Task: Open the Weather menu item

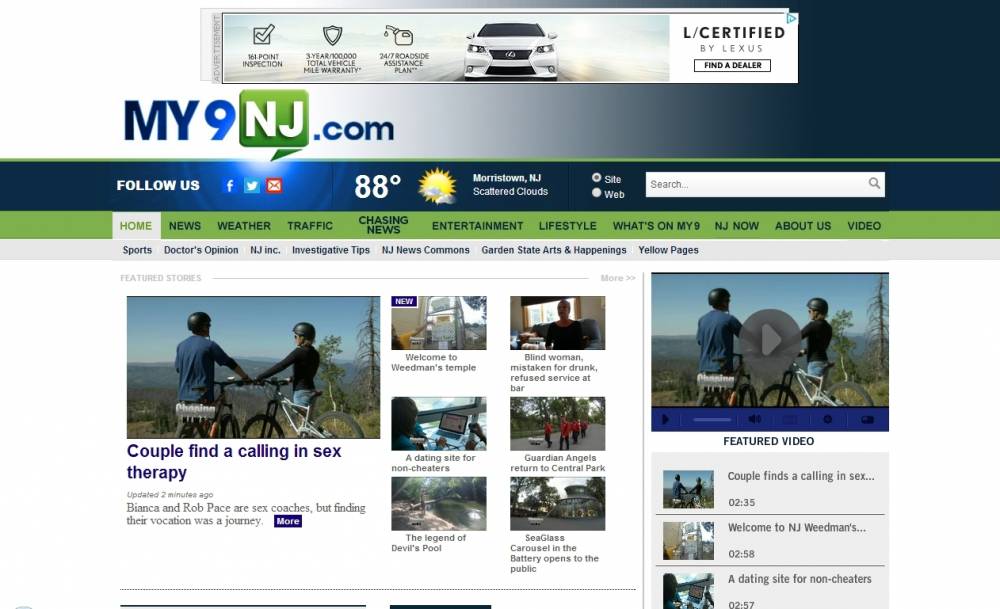Action: click(x=244, y=226)
